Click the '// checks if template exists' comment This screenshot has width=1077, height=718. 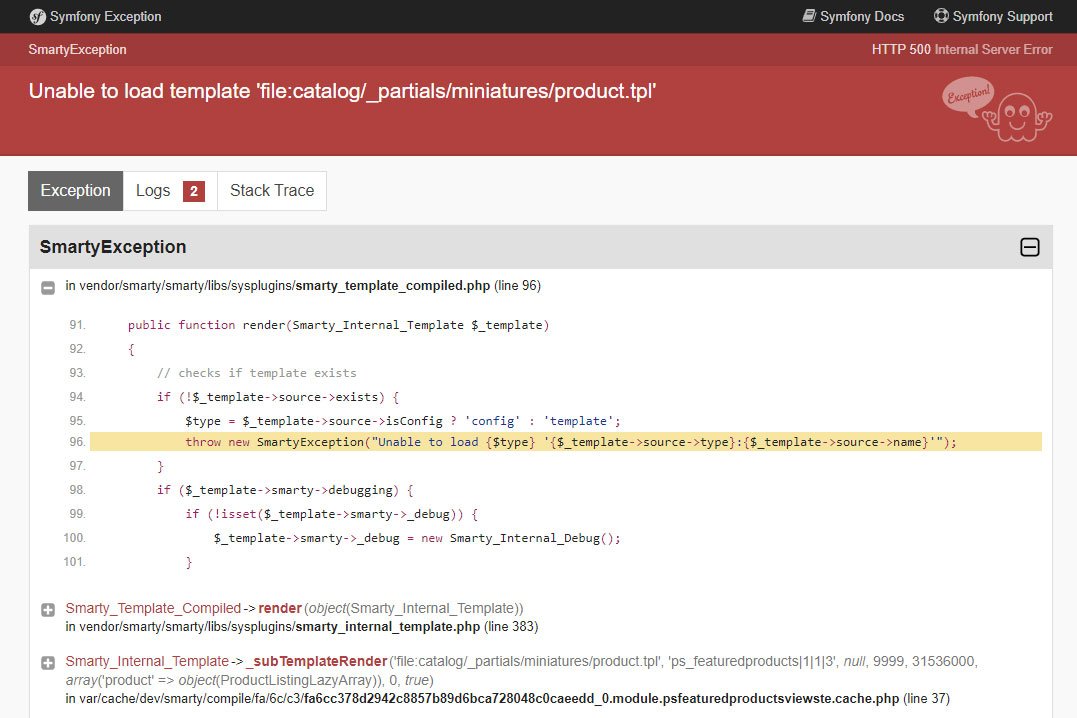click(257, 373)
